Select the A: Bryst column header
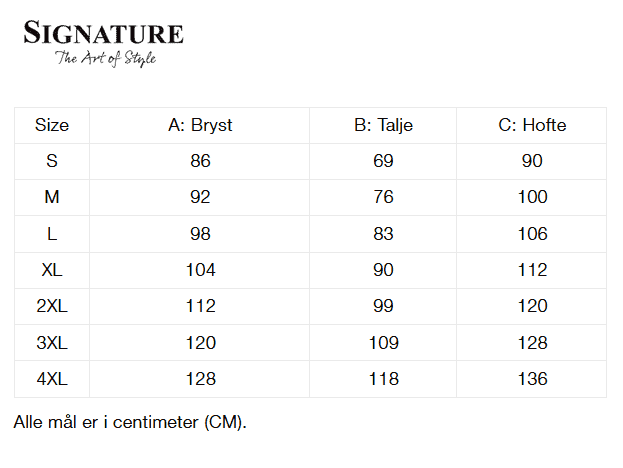This screenshot has width=623, height=468. coord(200,125)
